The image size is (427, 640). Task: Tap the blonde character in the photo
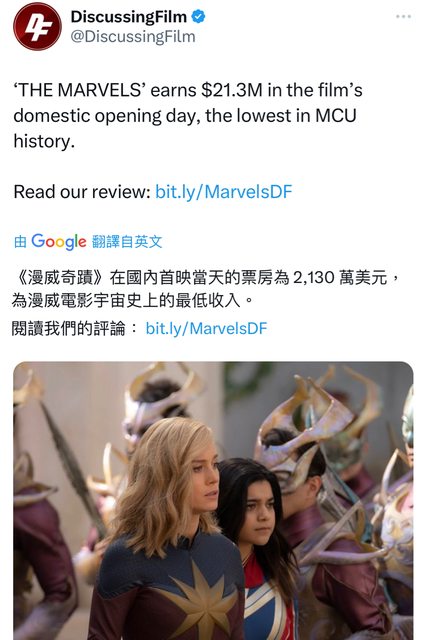tap(171, 531)
